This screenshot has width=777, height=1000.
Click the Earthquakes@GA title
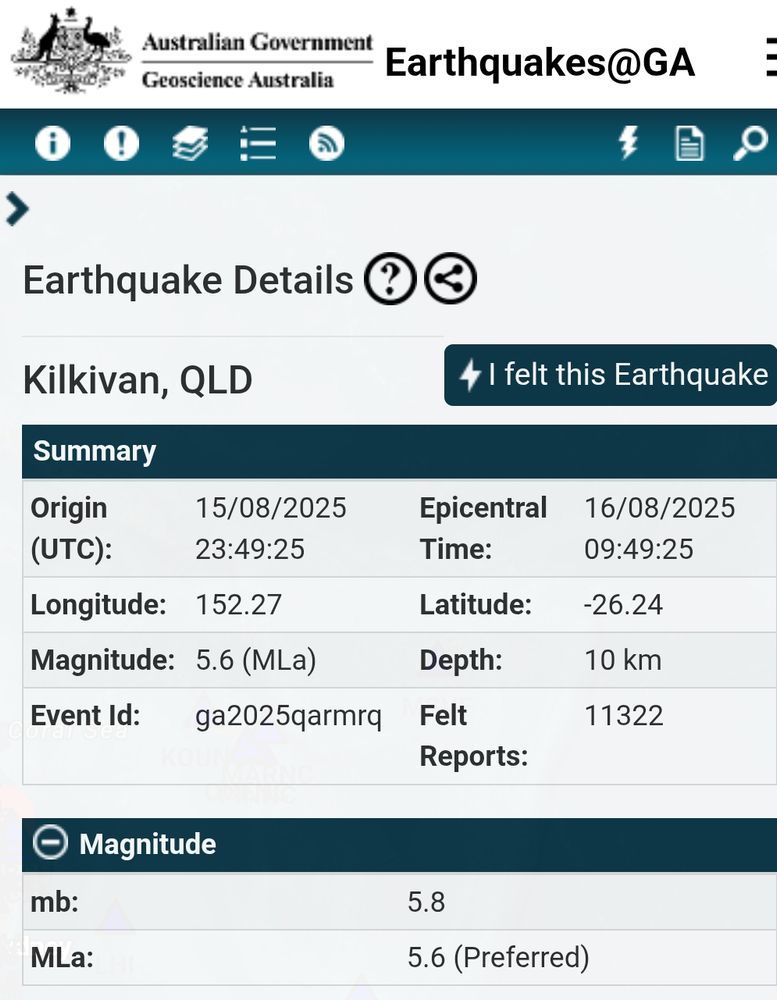(540, 62)
